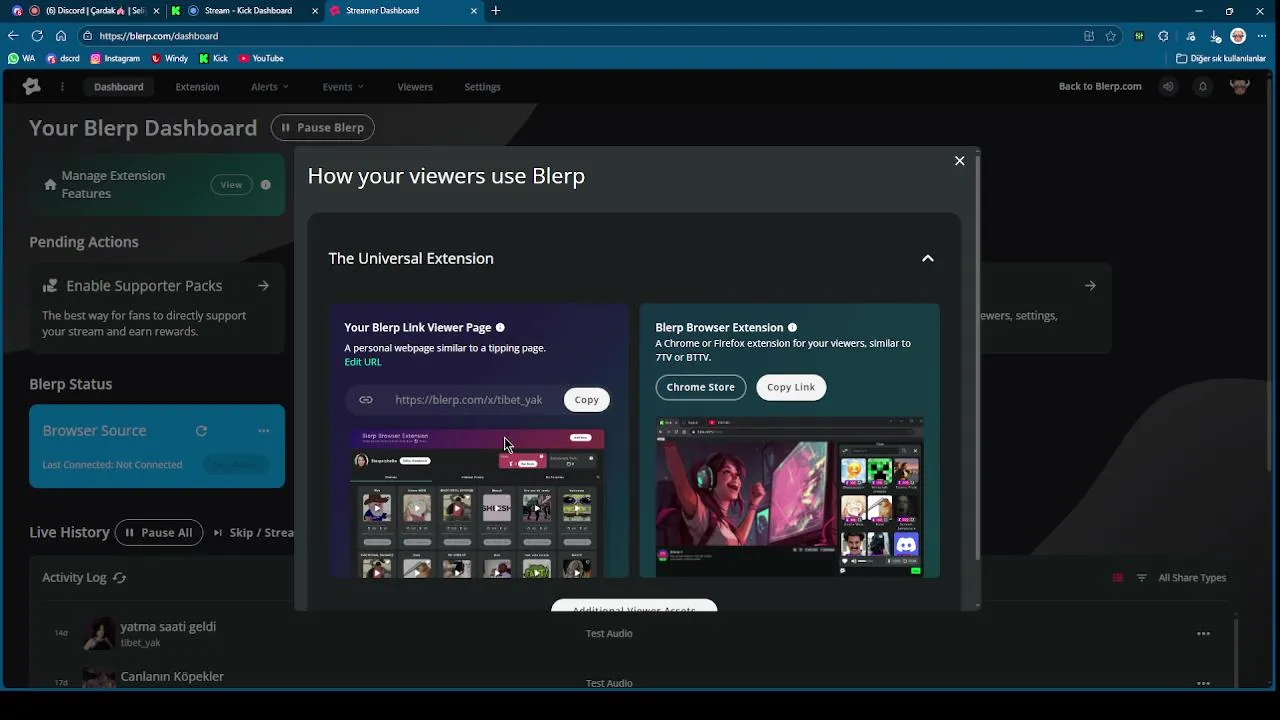Open the browser downloads icon
This screenshot has width=1280, height=720.
click(x=1216, y=35)
